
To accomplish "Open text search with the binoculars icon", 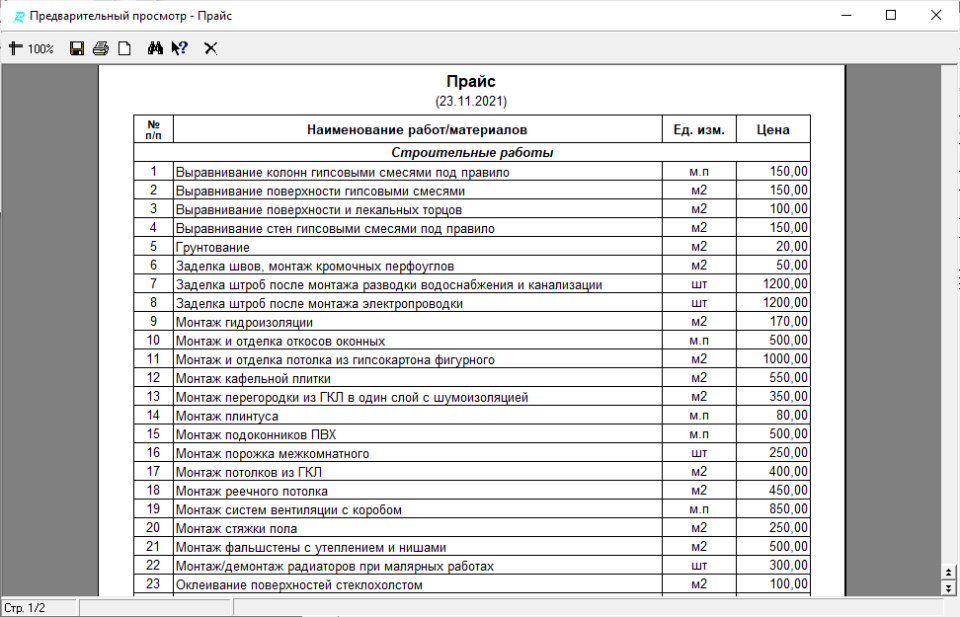I will [155, 48].
